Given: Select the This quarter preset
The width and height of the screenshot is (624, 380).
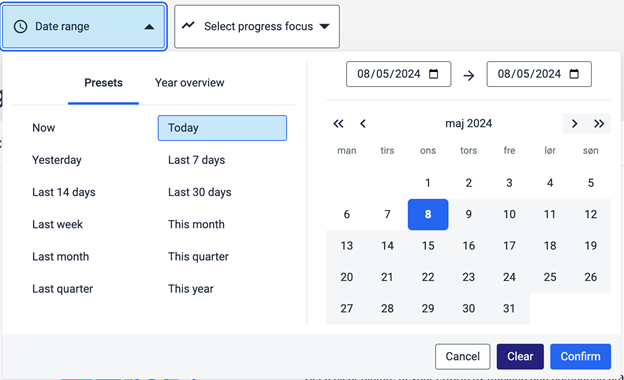Looking at the screenshot, I should point(198,257).
